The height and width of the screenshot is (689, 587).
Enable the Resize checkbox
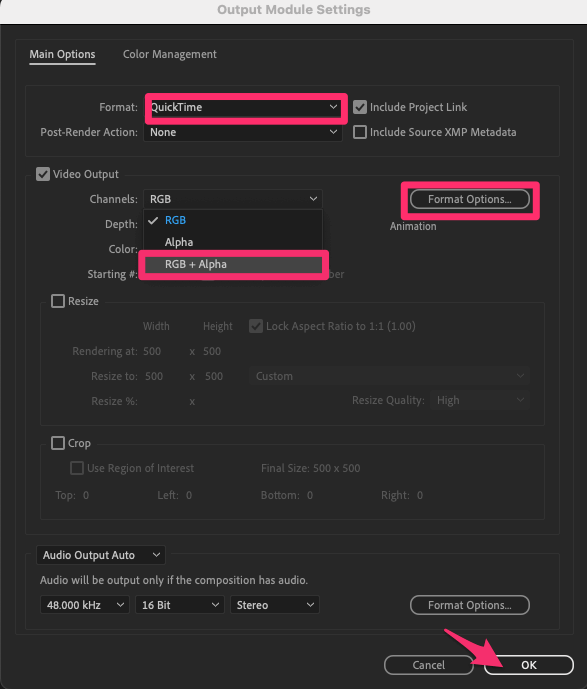58,301
